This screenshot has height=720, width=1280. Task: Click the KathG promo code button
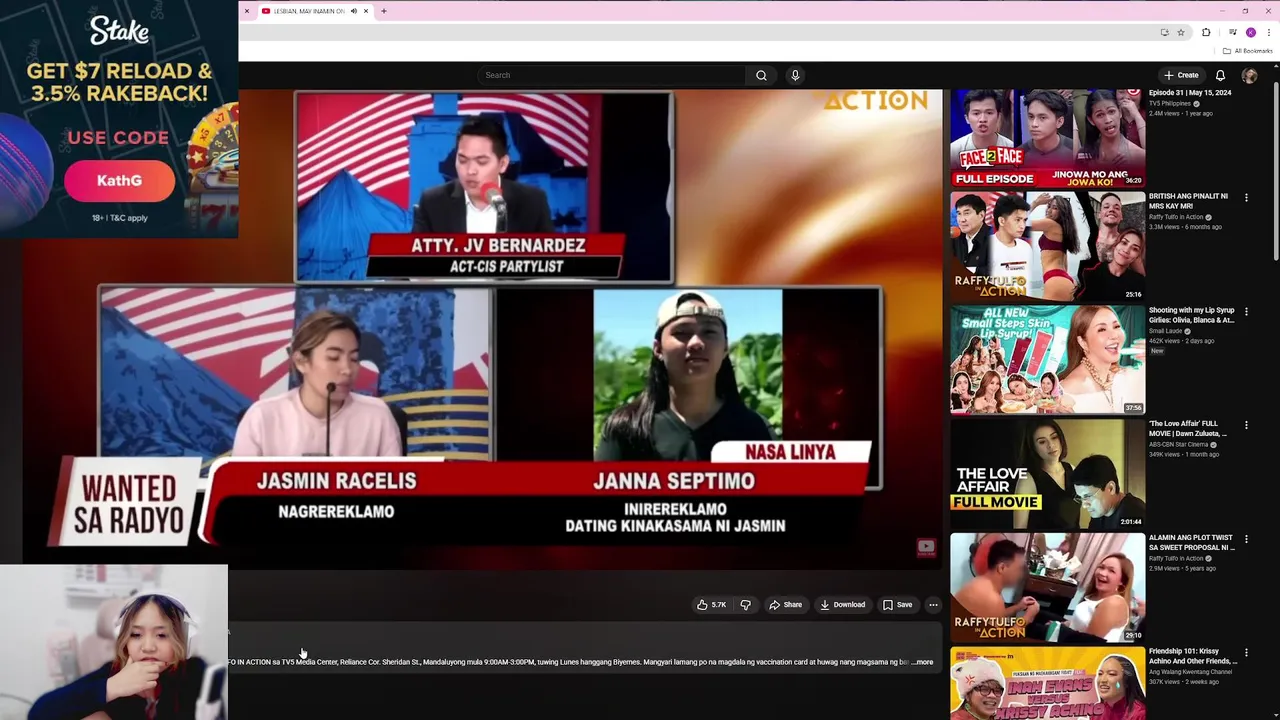click(119, 181)
